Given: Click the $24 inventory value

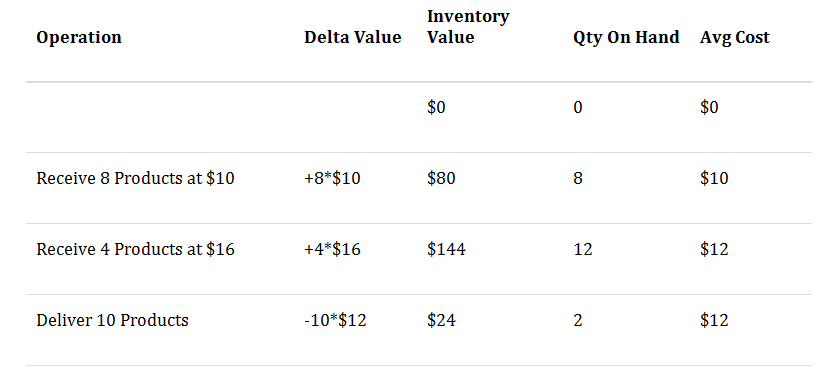Looking at the screenshot, I should click(441, 320).
